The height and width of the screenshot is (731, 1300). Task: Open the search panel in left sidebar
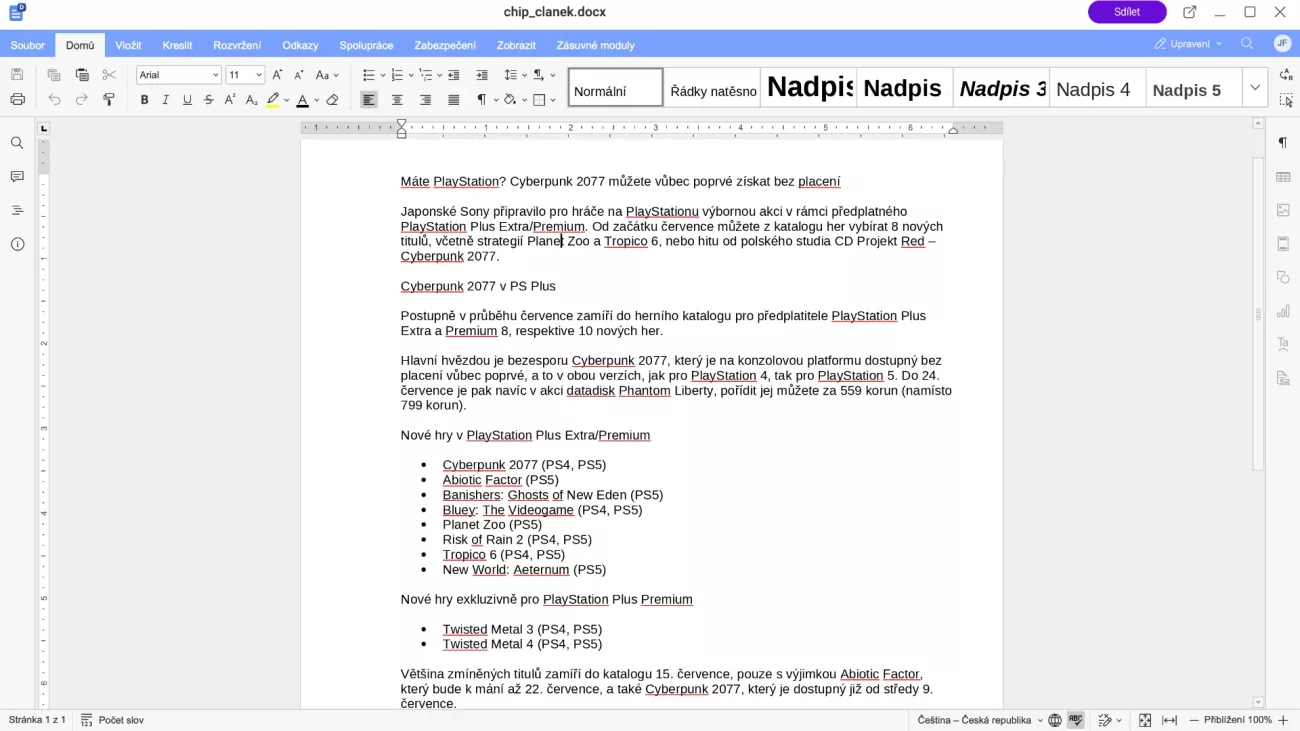pos(17,143)
